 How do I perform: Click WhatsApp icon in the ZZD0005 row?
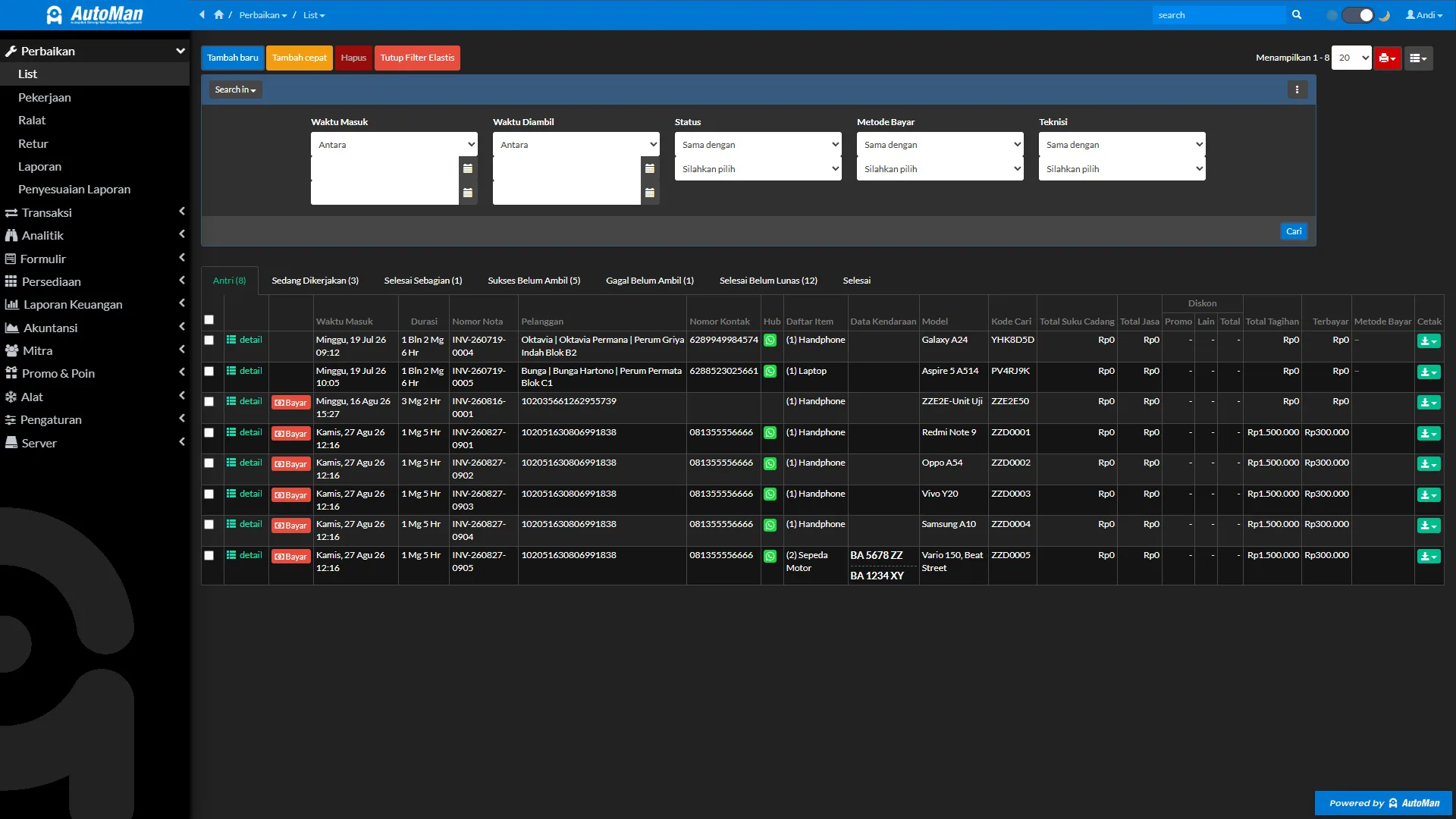tap(770, 556)
